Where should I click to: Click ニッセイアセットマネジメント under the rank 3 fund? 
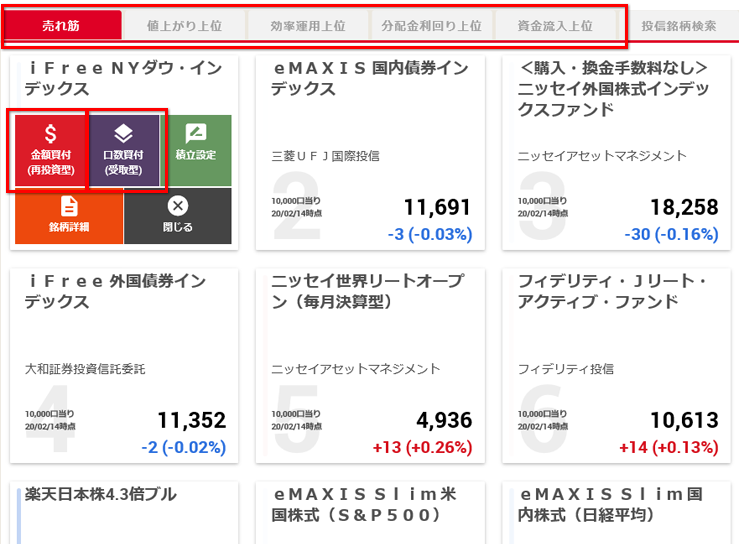602,156
